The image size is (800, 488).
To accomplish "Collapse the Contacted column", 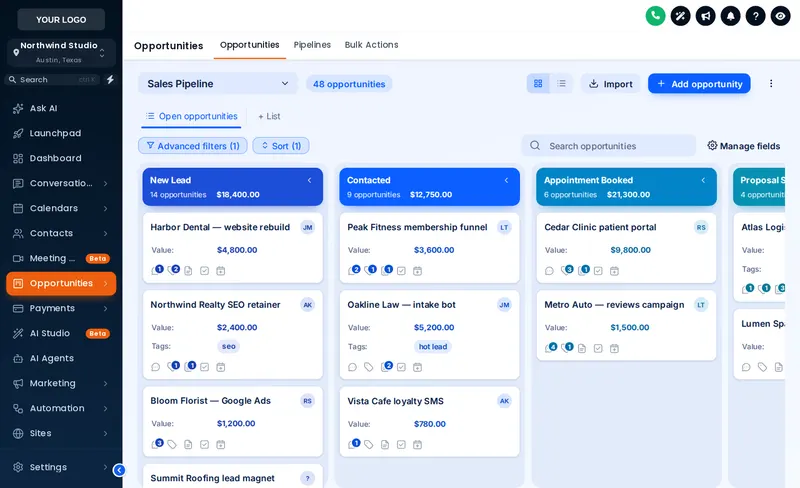I will pyautogui.click(x=506, y=180).
